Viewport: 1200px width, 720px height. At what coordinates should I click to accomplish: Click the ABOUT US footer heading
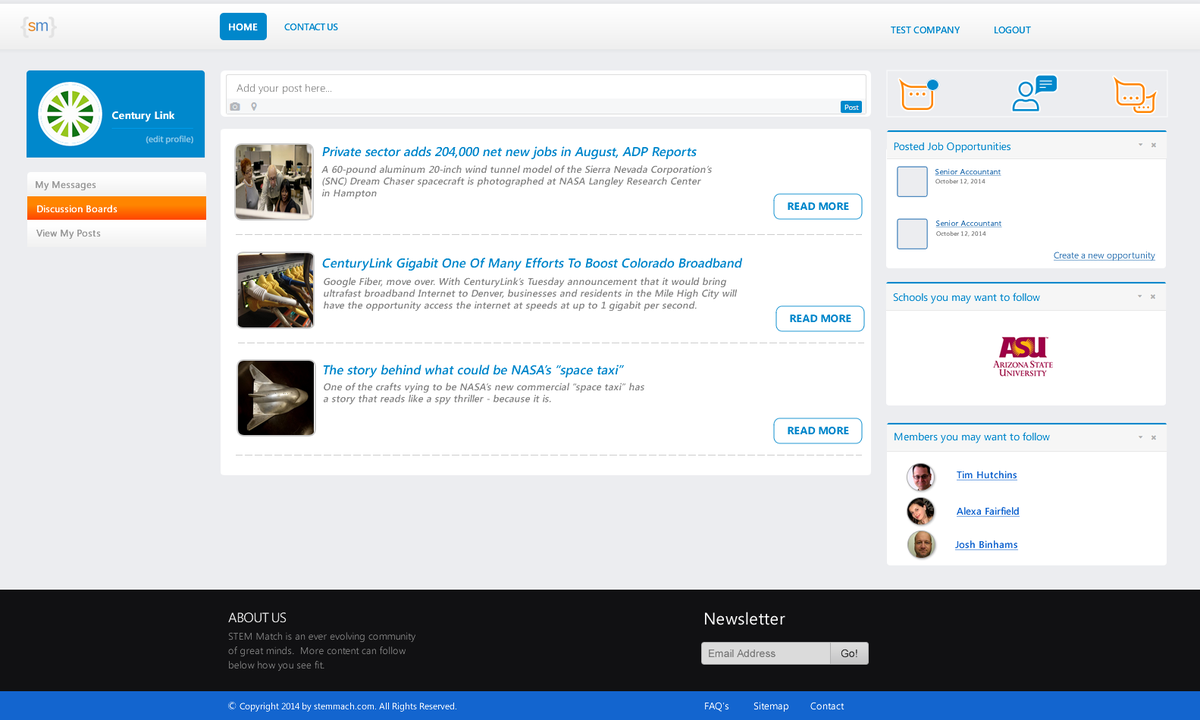pyautogui.click(x=257, y=618)
